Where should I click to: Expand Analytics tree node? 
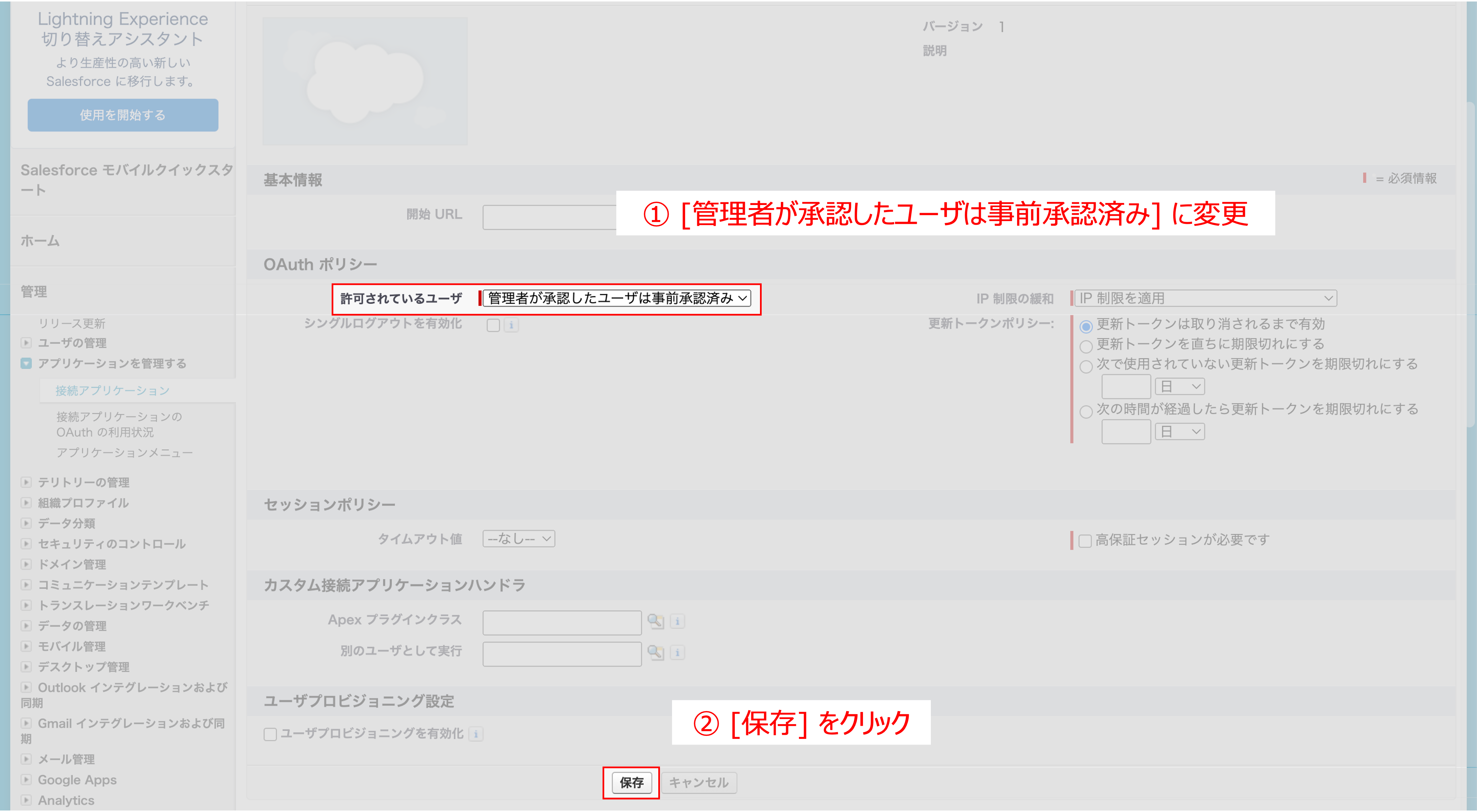click(x=27, y=800)
